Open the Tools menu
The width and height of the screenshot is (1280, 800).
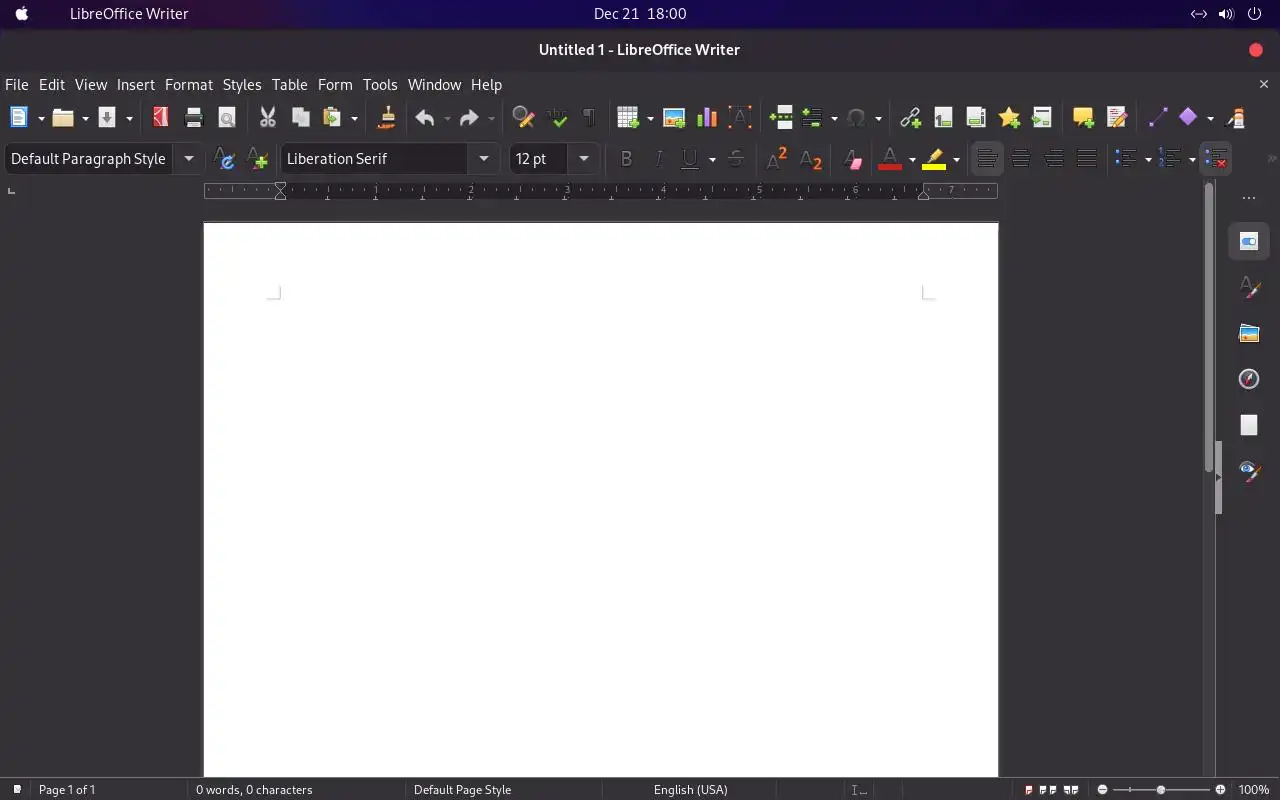[380, 85]
